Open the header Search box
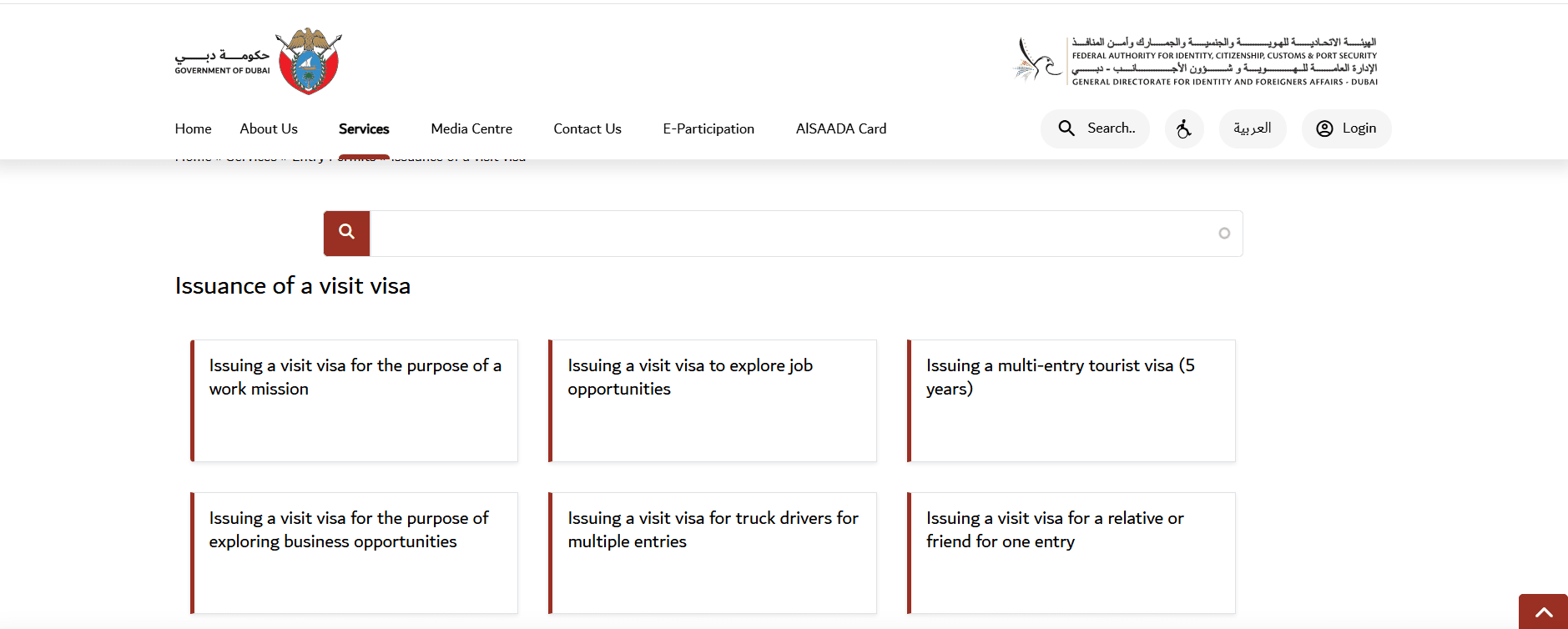Viewport: 1568px width, 629px height. pos(1095,128)
